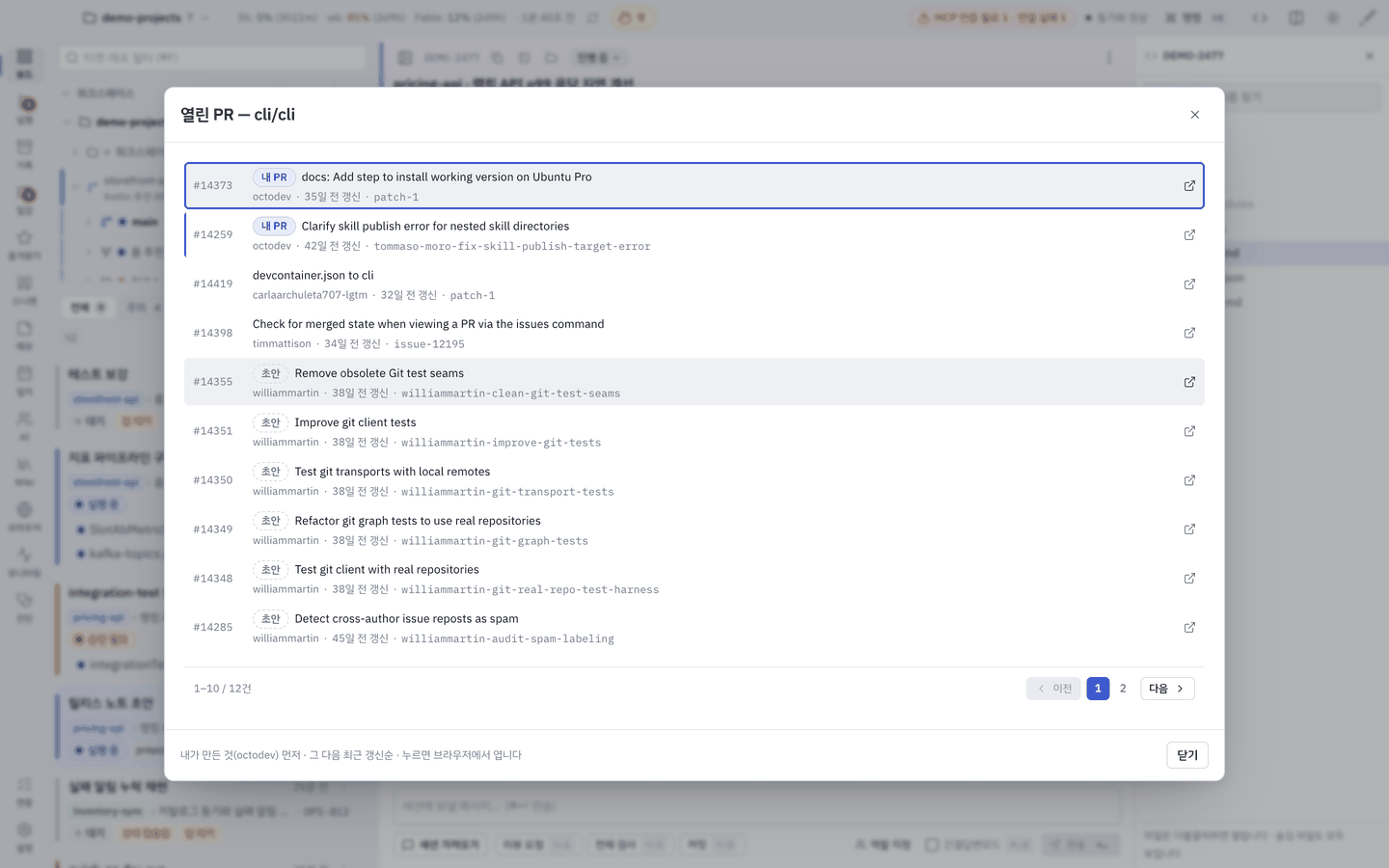
Task: Select "Test git transports with local remotes"
Action: 393,473
